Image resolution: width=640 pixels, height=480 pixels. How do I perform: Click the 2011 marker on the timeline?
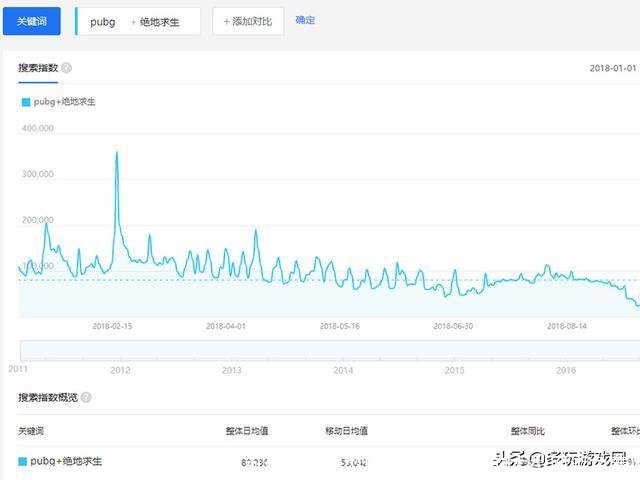point(18,369)
